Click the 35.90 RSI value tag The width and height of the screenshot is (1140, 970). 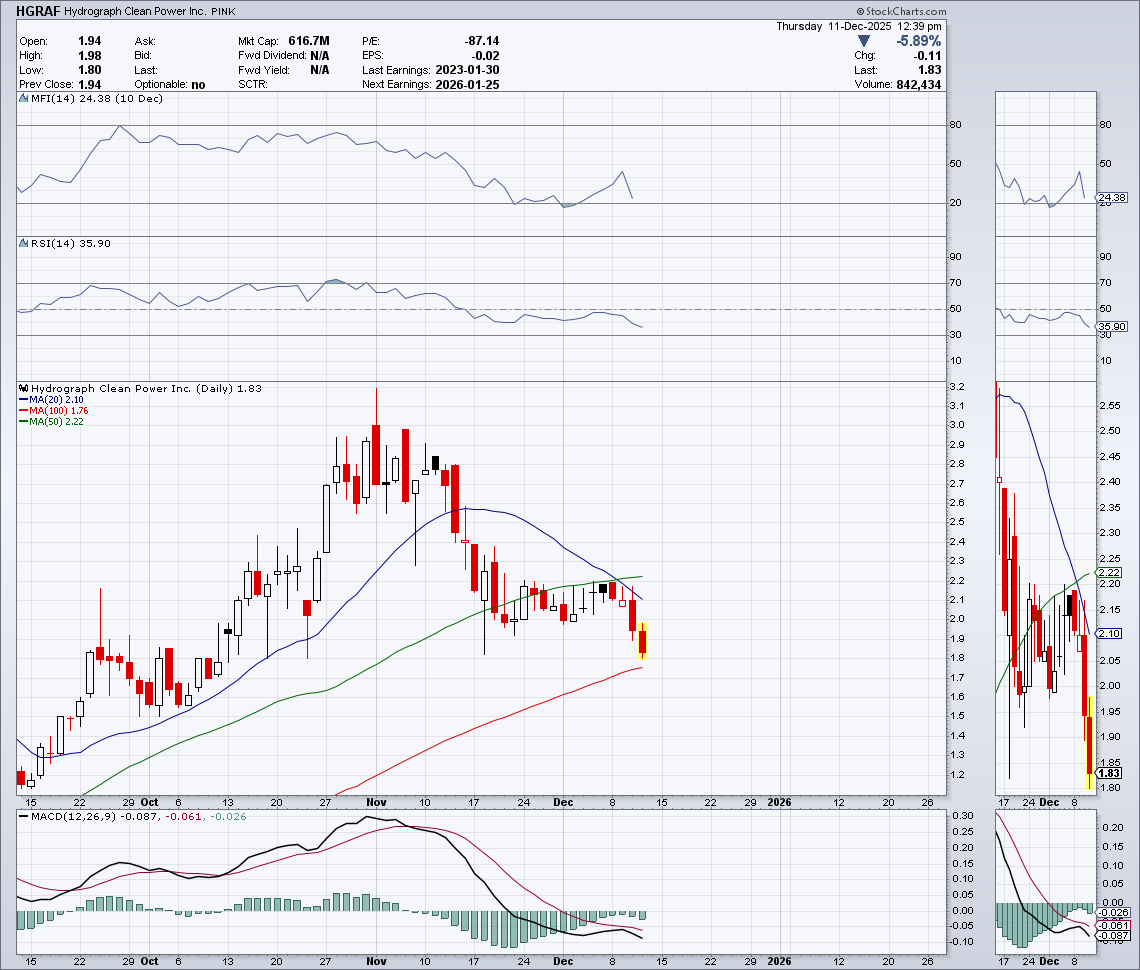point(1112,327)
